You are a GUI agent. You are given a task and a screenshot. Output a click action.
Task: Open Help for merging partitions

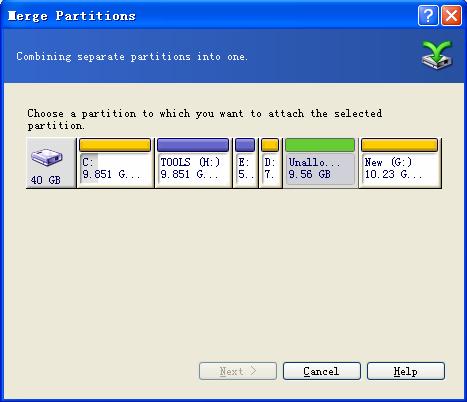(406, 371)
